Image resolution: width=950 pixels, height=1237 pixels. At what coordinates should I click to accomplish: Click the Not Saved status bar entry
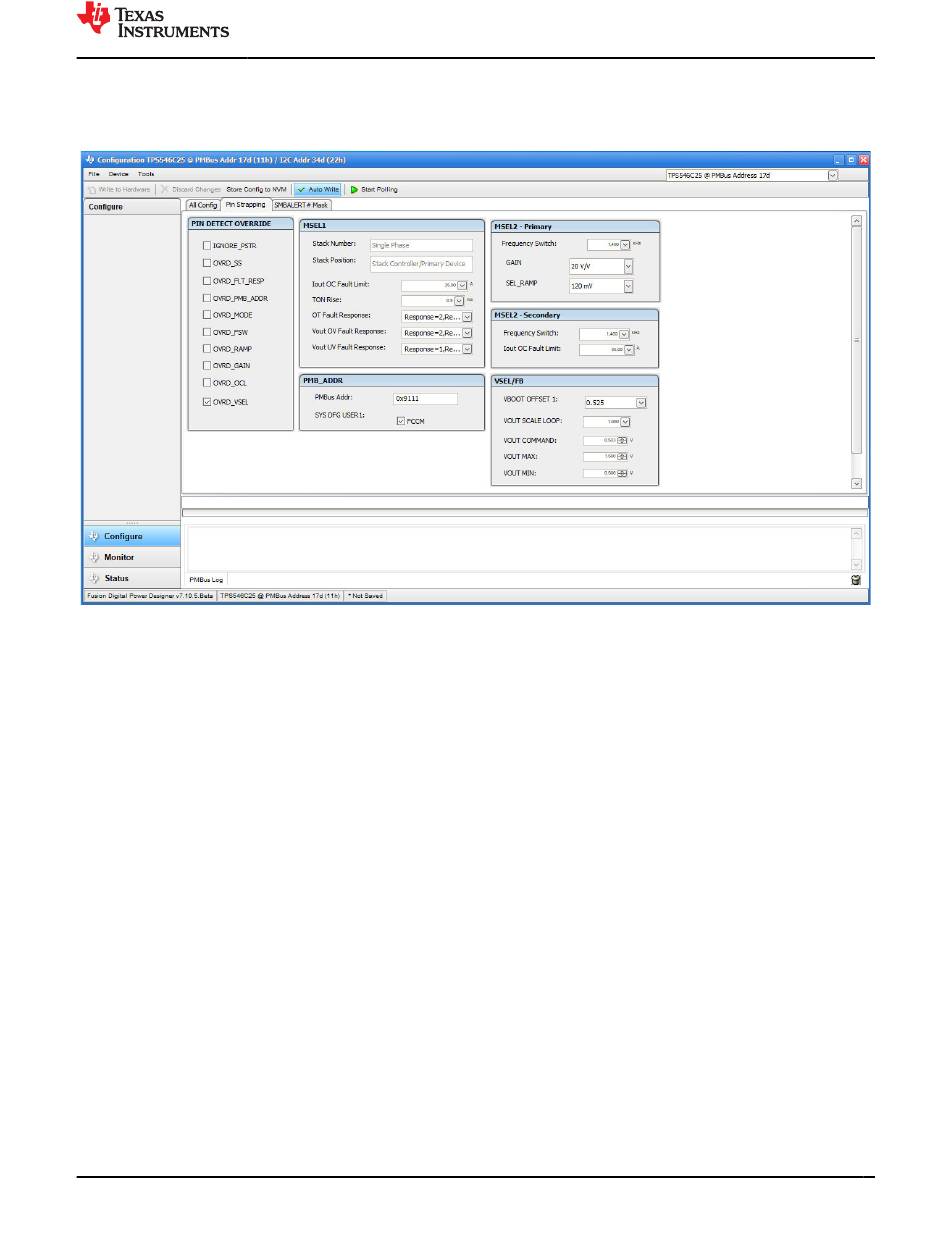click(364, 596)
